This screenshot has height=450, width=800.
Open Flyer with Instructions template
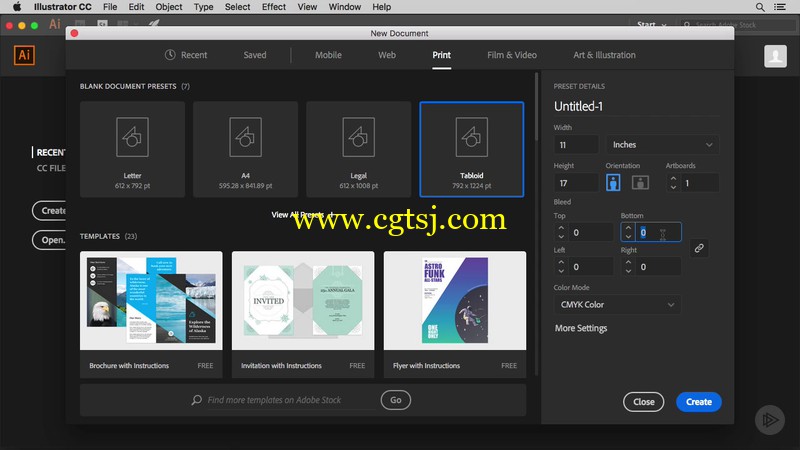click(x=455, y=314)
